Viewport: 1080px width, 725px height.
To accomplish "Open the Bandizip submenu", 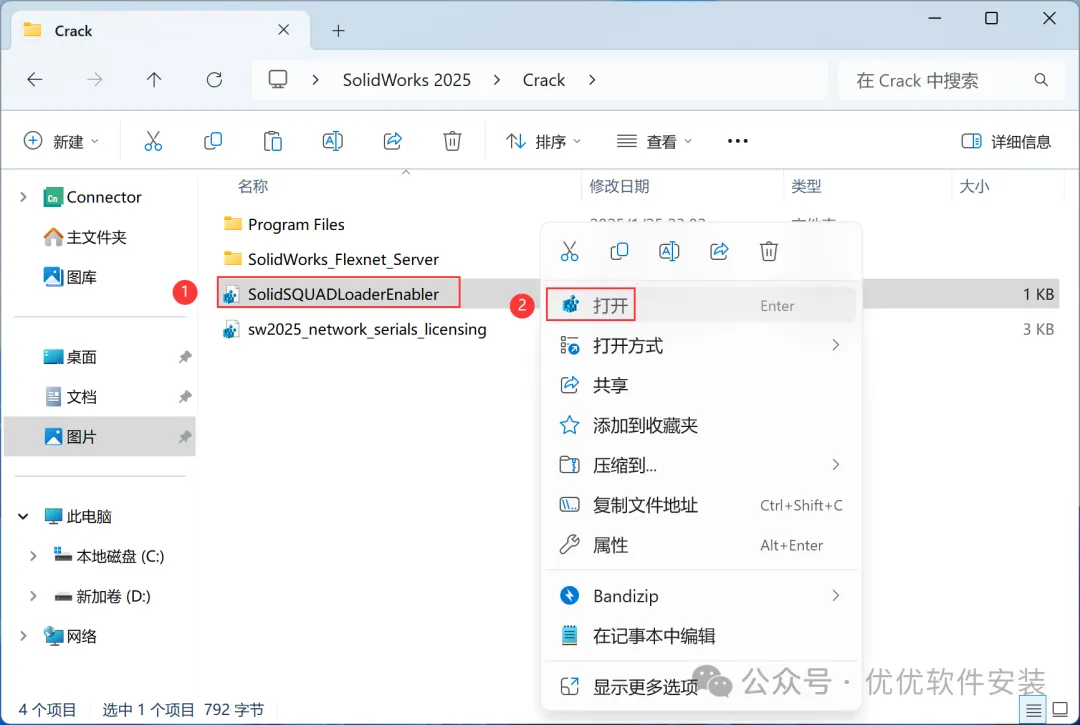I will point(700,596).
